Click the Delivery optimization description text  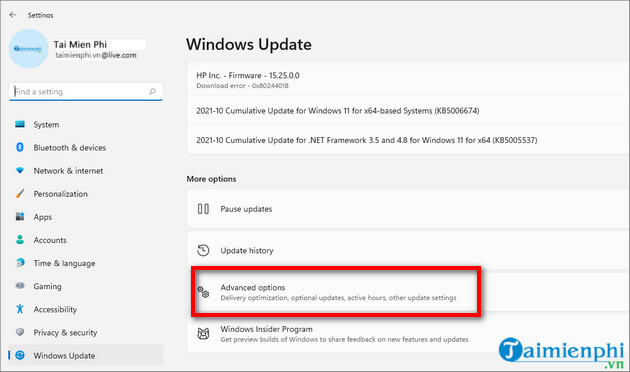[338, 298]
